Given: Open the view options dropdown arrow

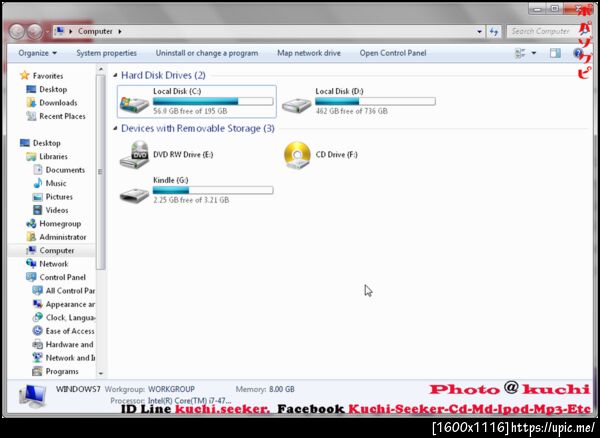Looking at the screenshot, I should tap(534, 53).
